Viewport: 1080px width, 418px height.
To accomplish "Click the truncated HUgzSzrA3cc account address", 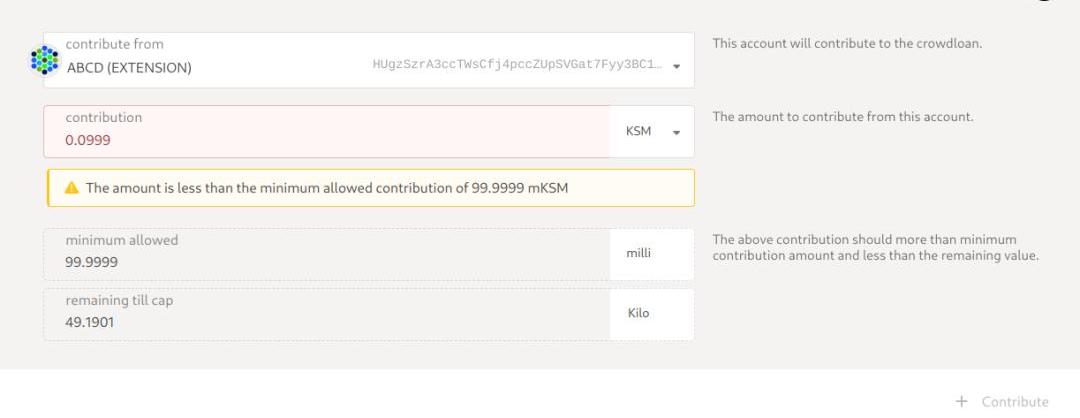I will pos(516,67).
